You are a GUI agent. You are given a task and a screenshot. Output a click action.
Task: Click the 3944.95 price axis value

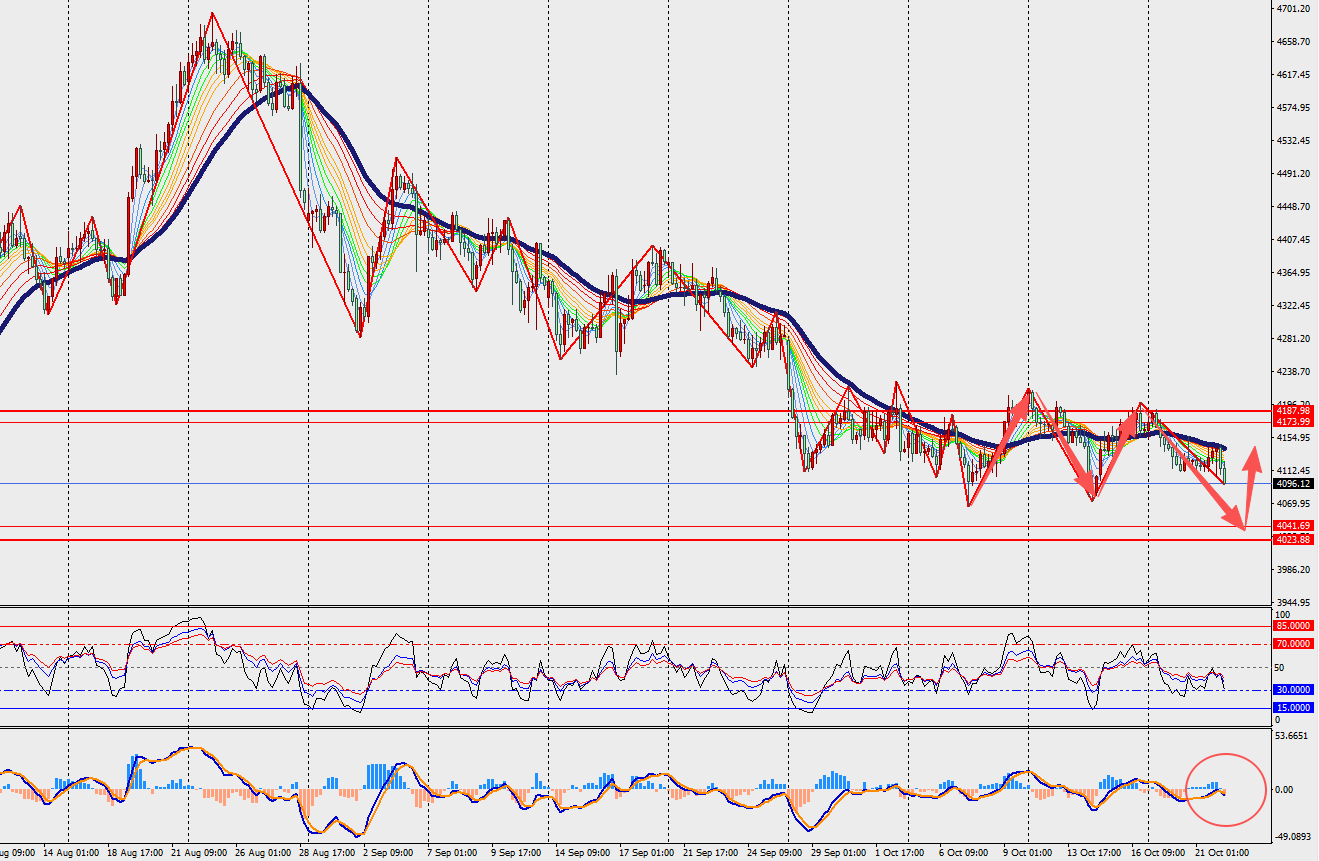click(1293, 603)
